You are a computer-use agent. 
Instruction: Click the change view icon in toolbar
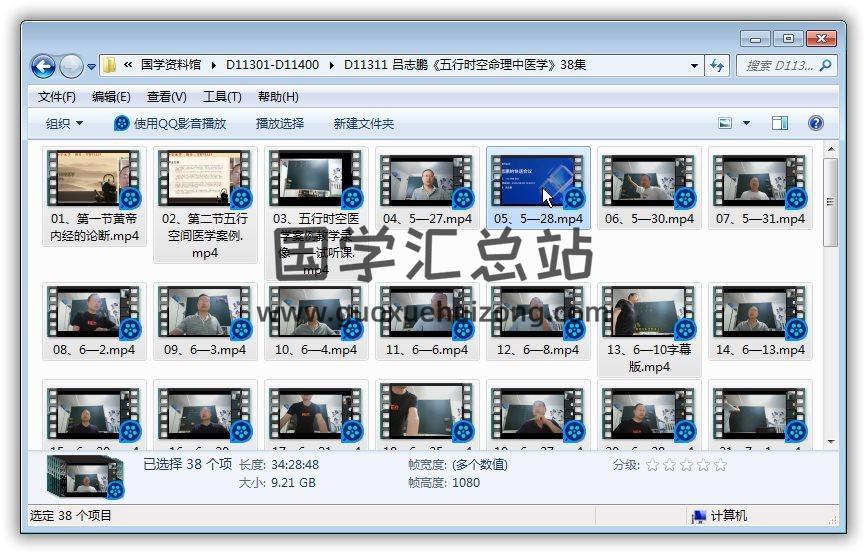pyautogui.click(x=726, y=123)
